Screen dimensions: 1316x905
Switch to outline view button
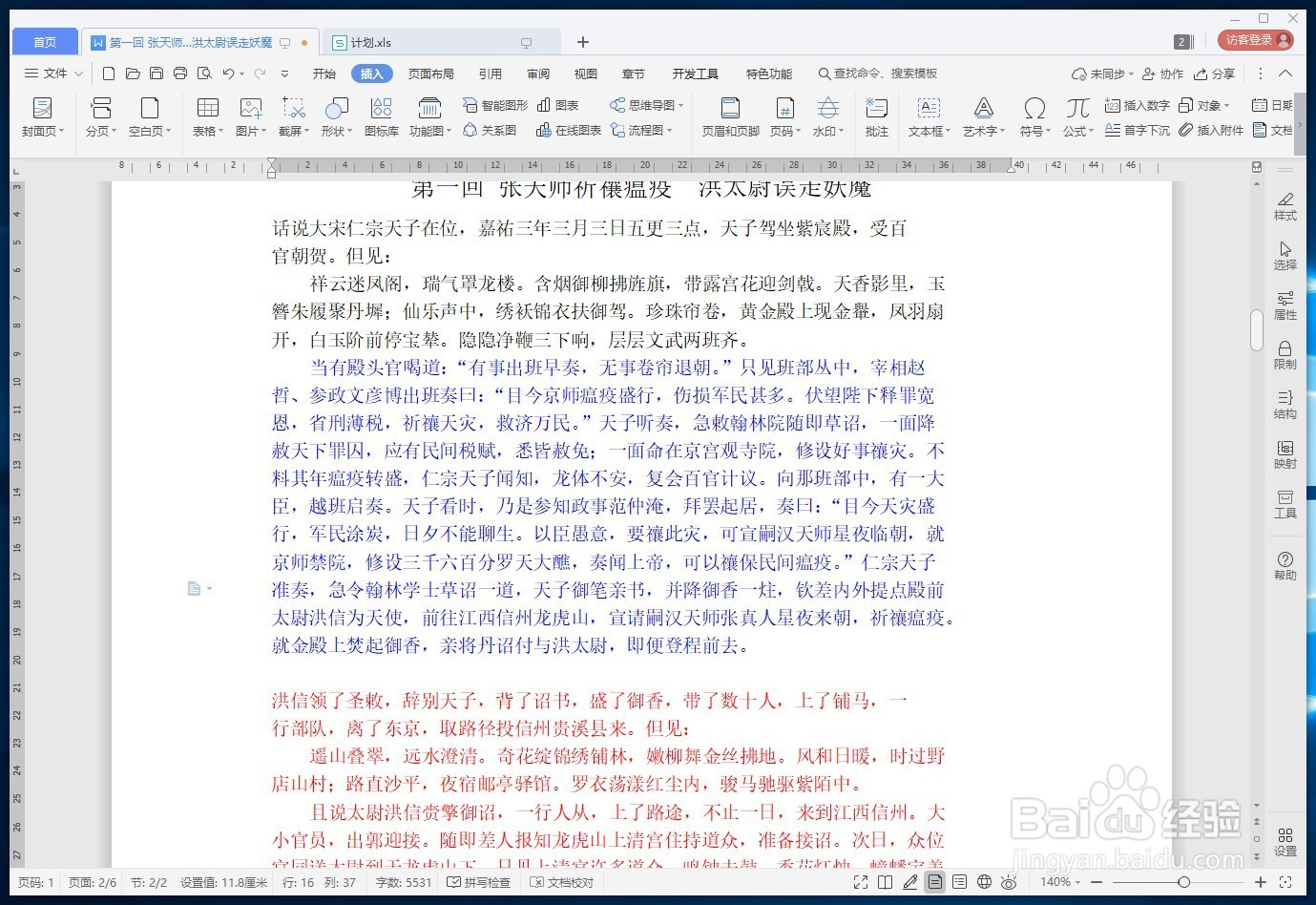tap(959, 882)
